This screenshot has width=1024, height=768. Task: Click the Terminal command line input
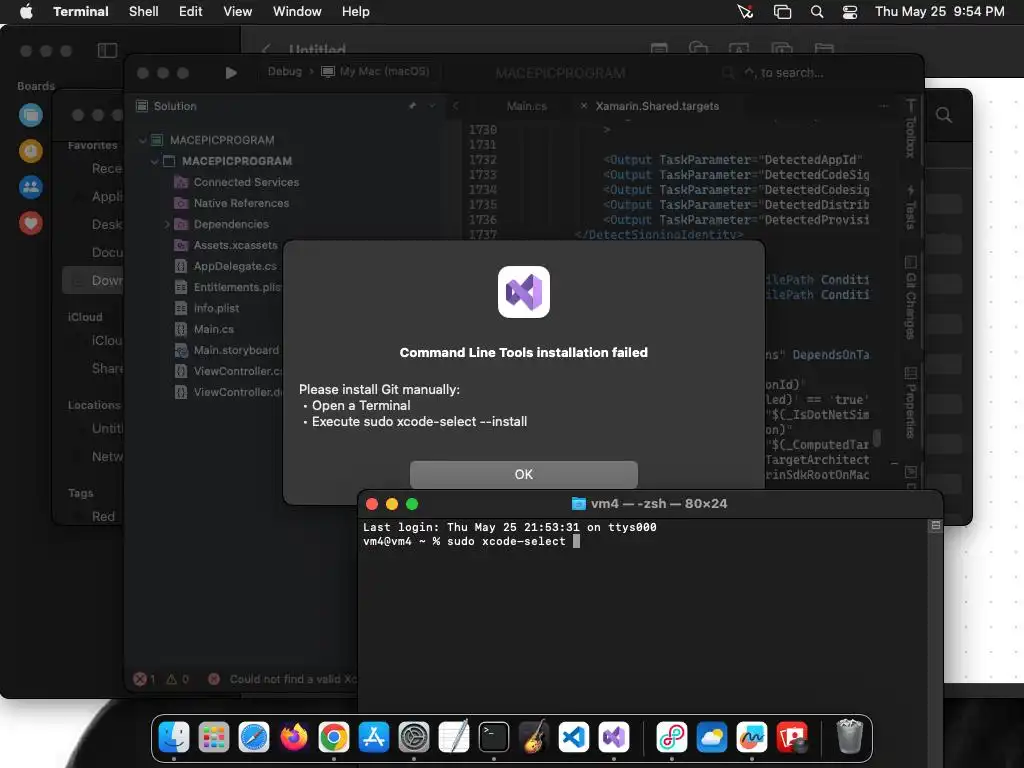(x=575, y=541)
